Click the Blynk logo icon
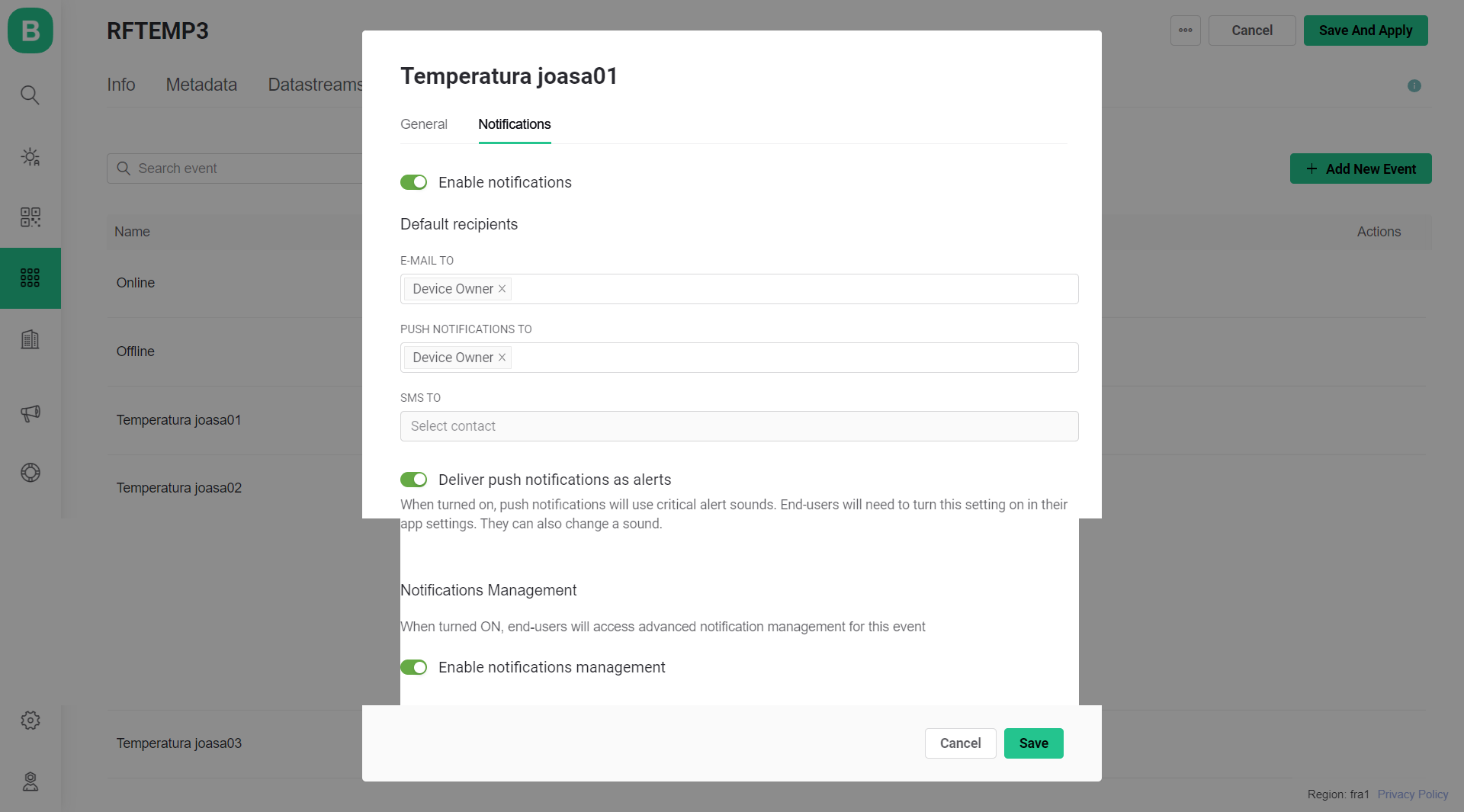This screenshot has width=1464, height=812. point(30,30)
